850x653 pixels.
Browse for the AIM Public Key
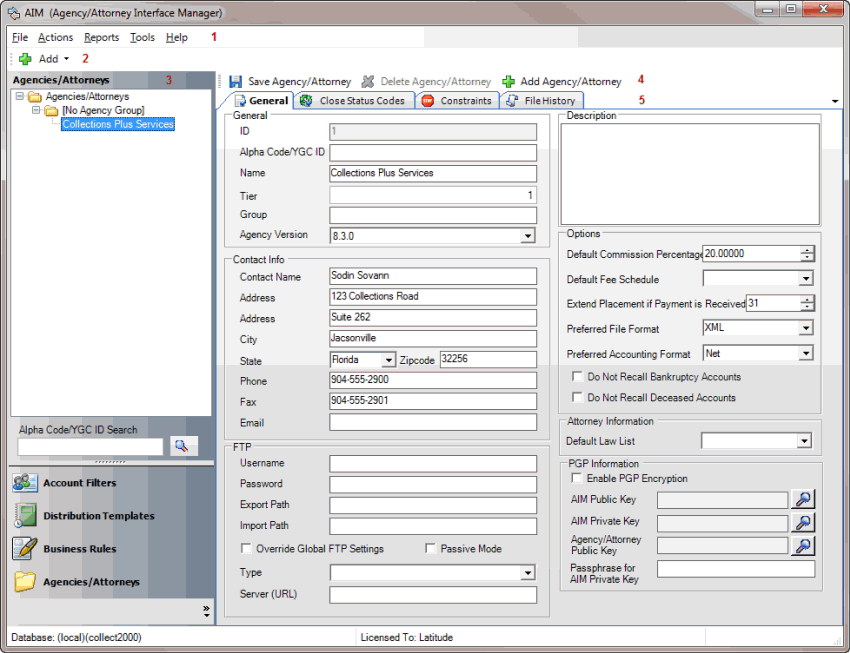click(802, 499)
